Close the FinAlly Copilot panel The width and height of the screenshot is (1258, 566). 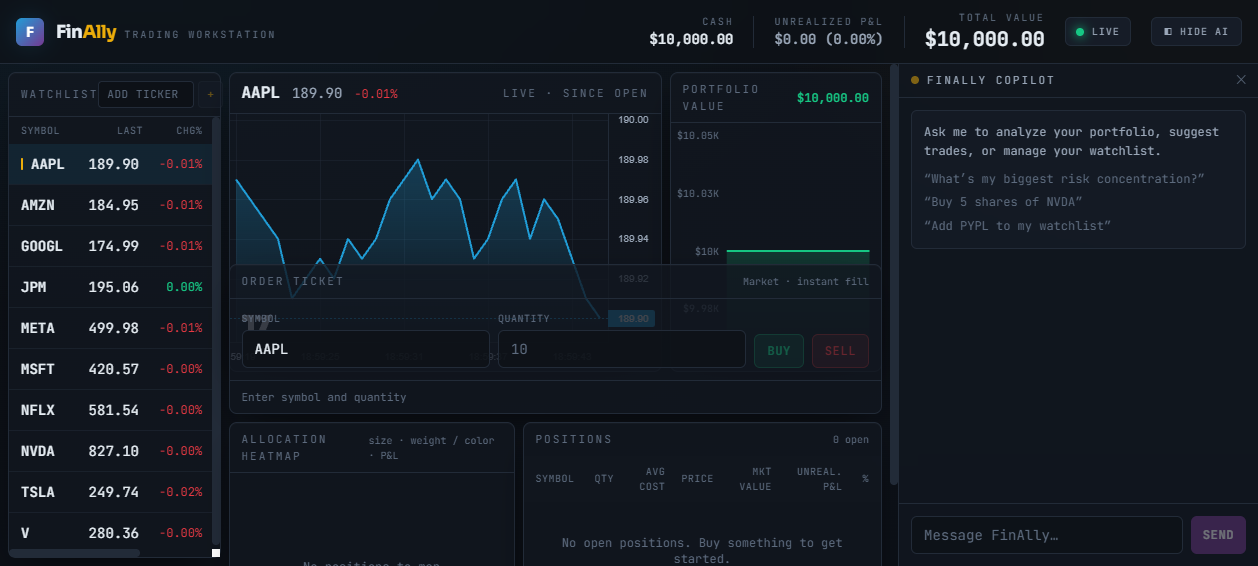(1241, 80)
